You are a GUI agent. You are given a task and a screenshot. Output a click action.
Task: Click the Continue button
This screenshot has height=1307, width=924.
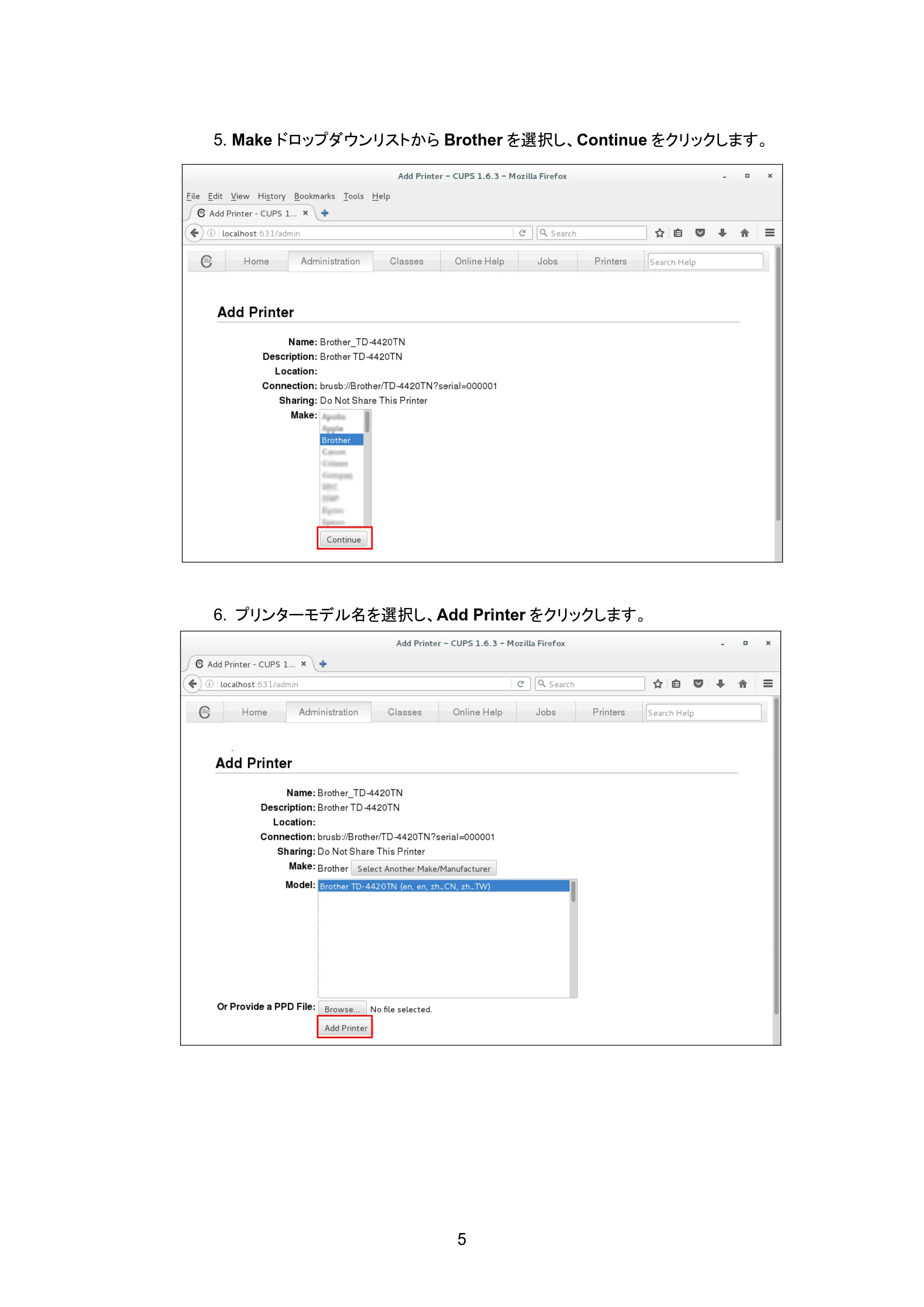click(344, 539)
